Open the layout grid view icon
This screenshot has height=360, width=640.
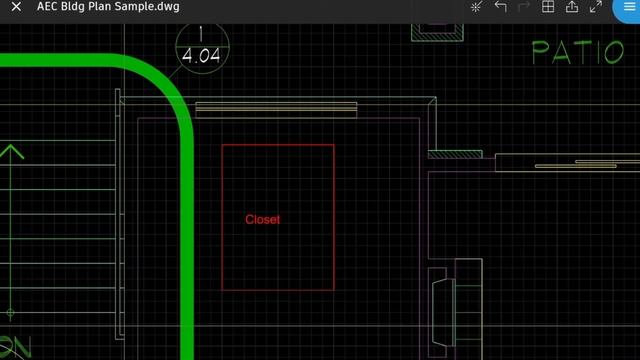pos(548,7)
